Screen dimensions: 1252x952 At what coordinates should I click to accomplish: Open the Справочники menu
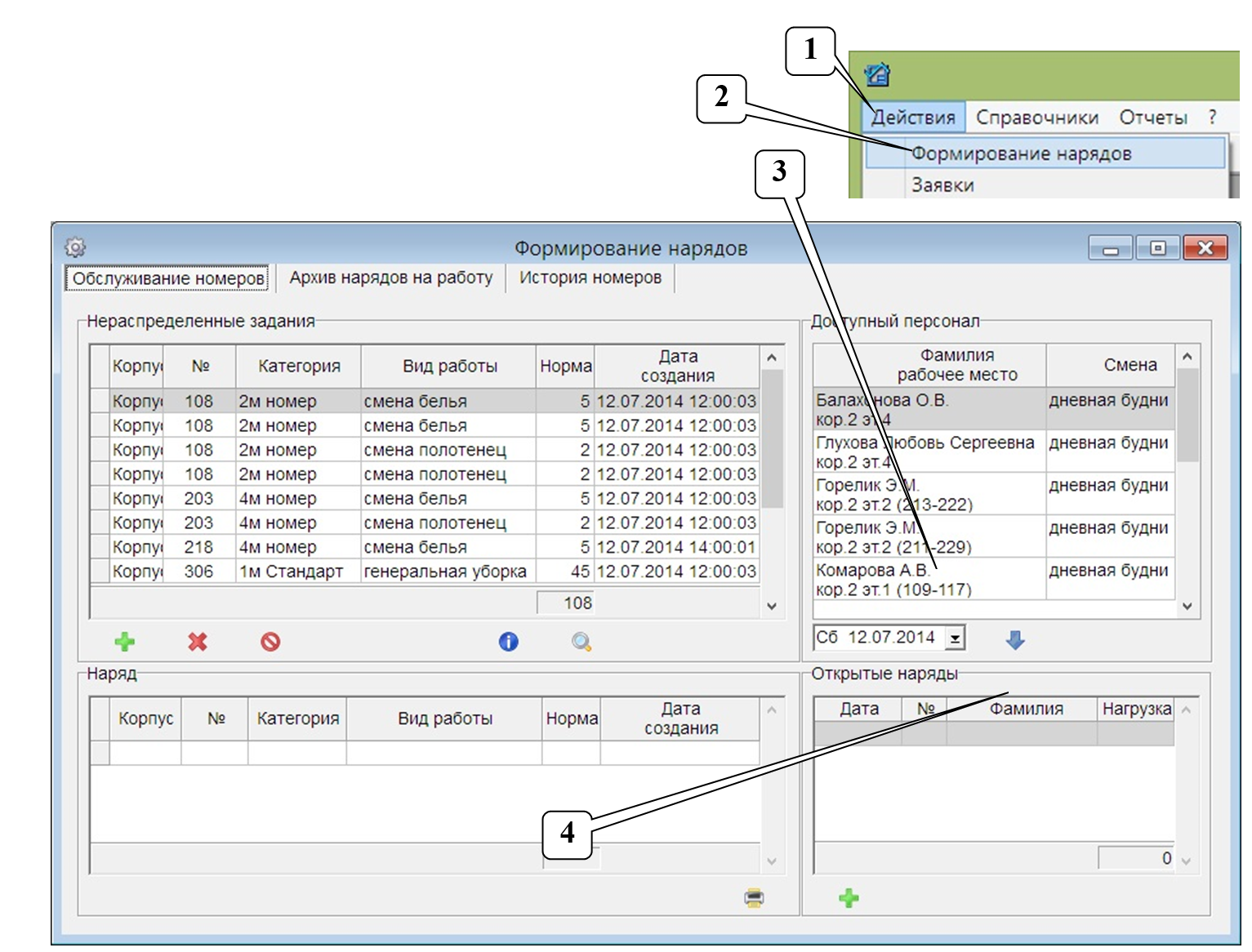[x=1036, y=118]
